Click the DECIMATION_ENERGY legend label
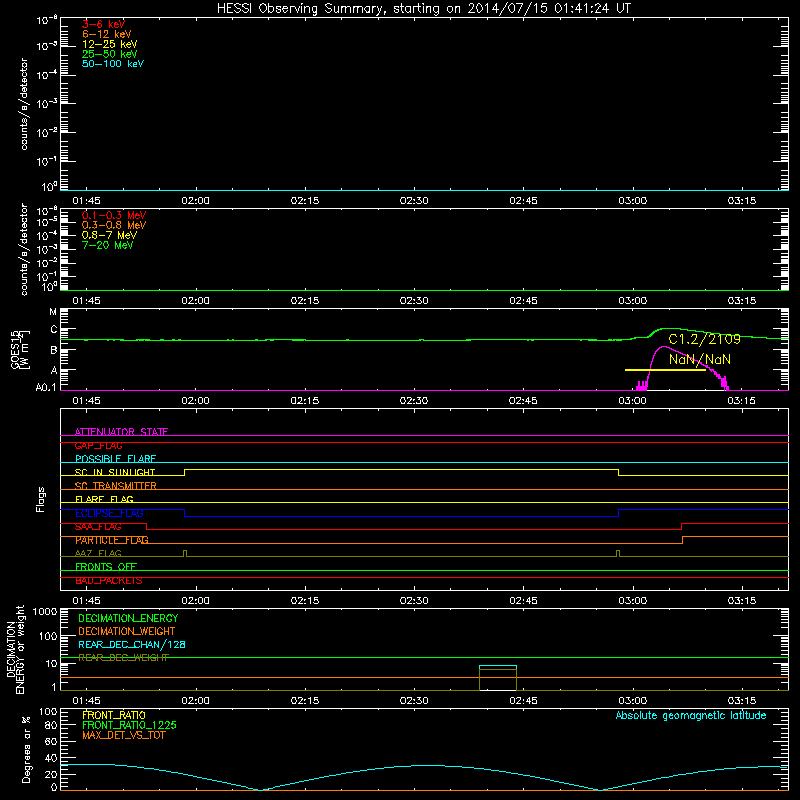Screen dimensions: 800x800 128,618
